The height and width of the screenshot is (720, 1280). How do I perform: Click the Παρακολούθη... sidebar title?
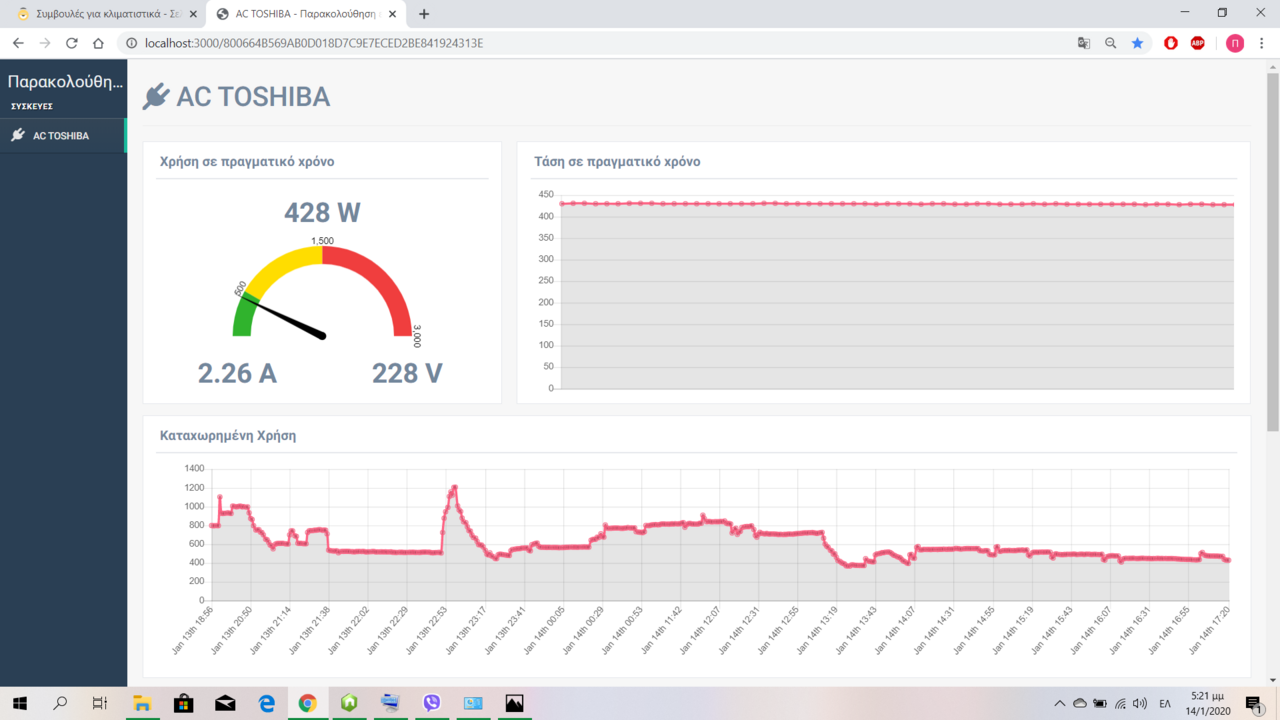(x=65, y=82)
